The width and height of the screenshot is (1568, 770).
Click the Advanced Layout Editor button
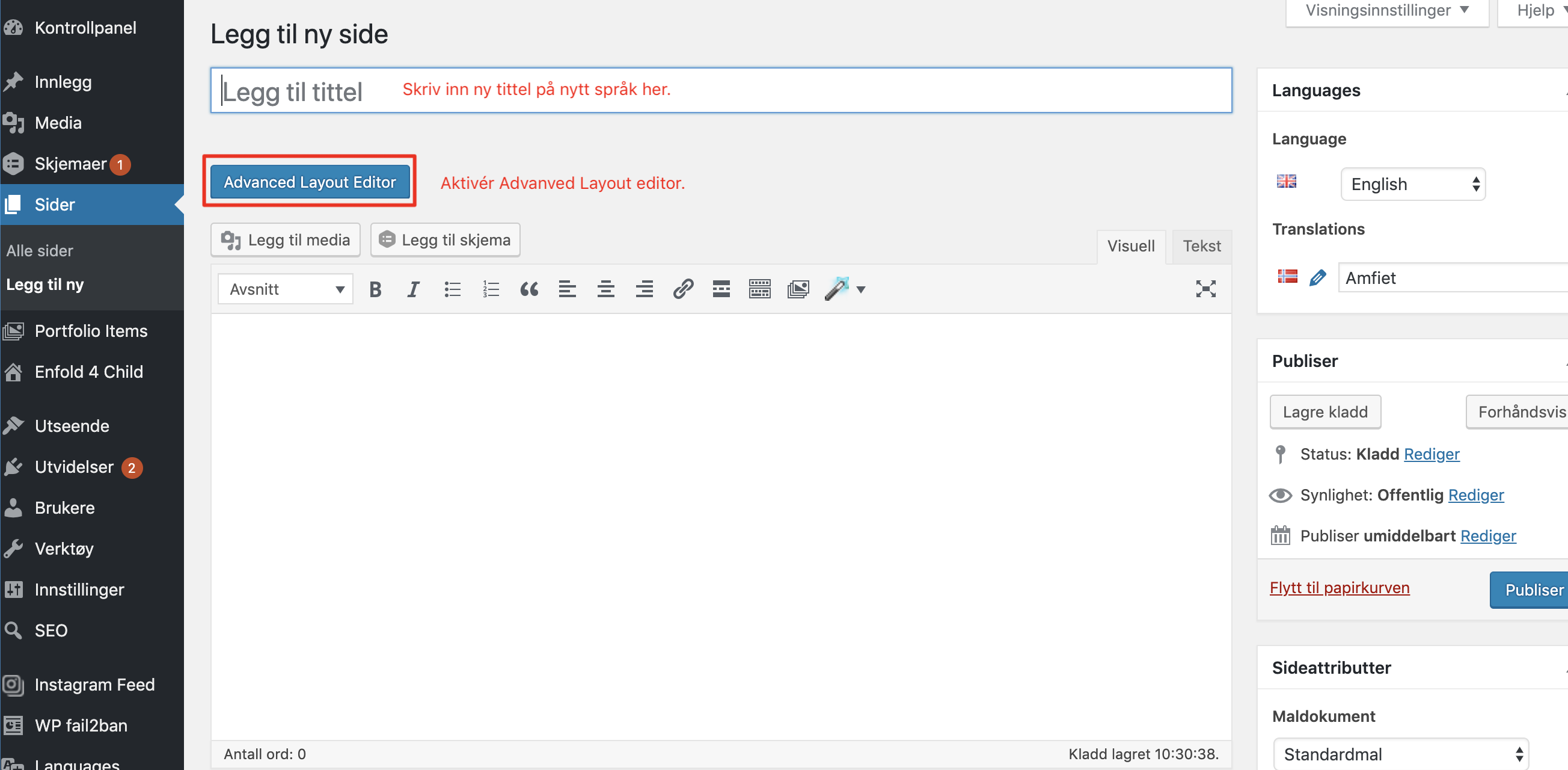(x=309, y=182)
